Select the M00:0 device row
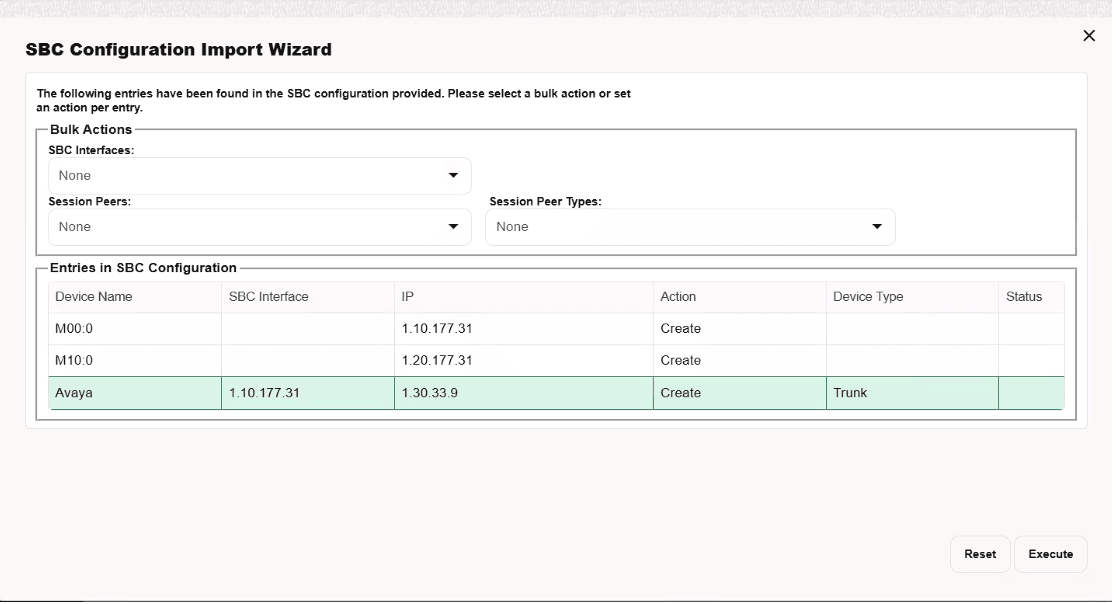The width and height of the screenshot is (1116, 604). (x=134, y=328)
